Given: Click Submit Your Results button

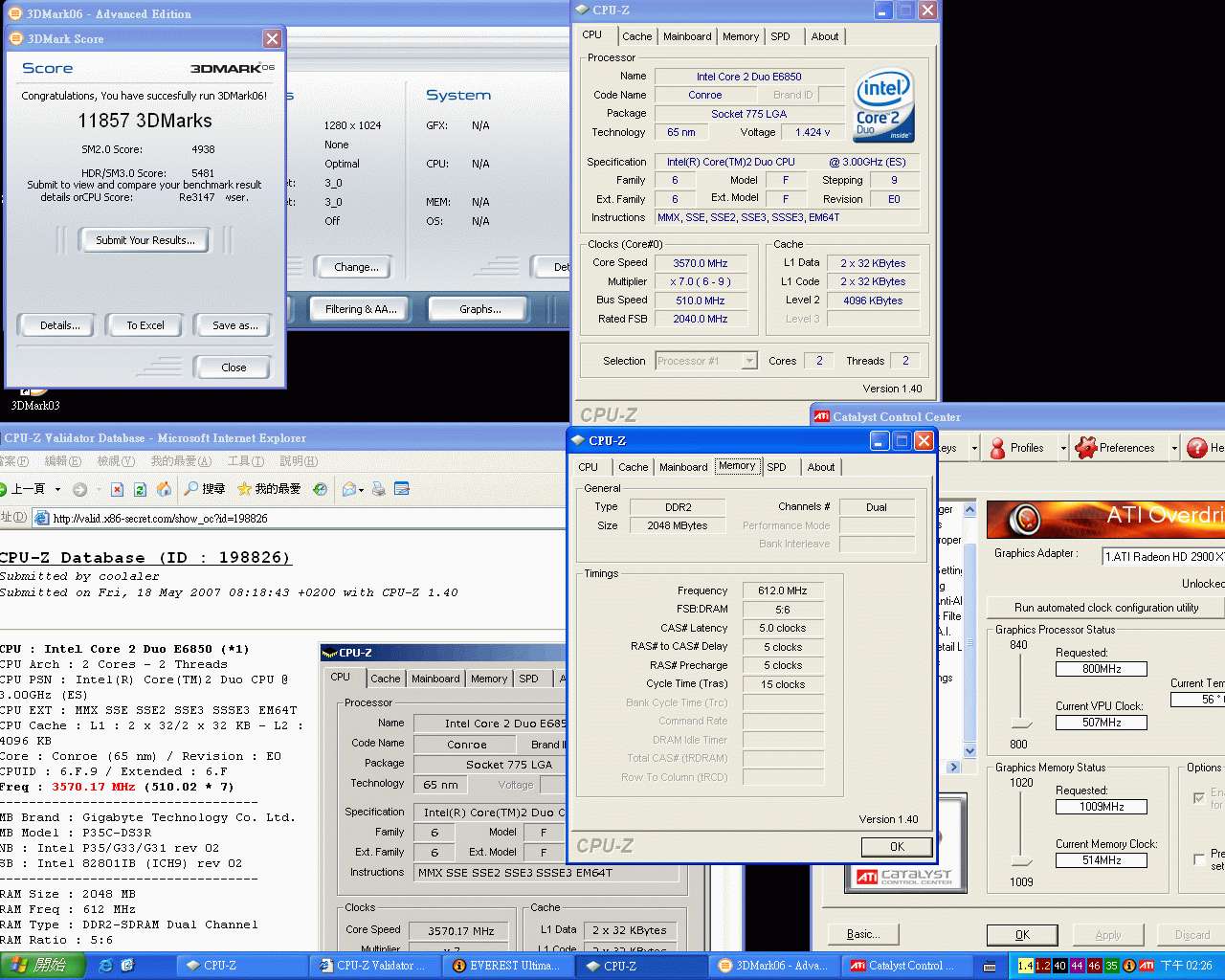Looking at the screenshot, I should [x=145, y=240].
